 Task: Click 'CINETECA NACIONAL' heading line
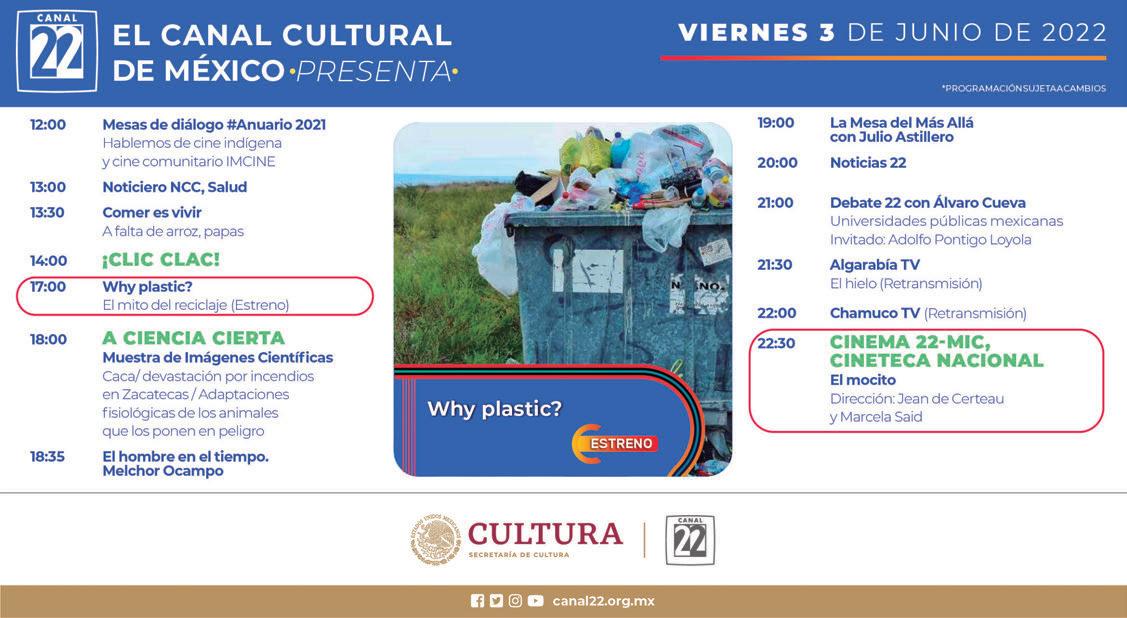[x=937, y=361]
